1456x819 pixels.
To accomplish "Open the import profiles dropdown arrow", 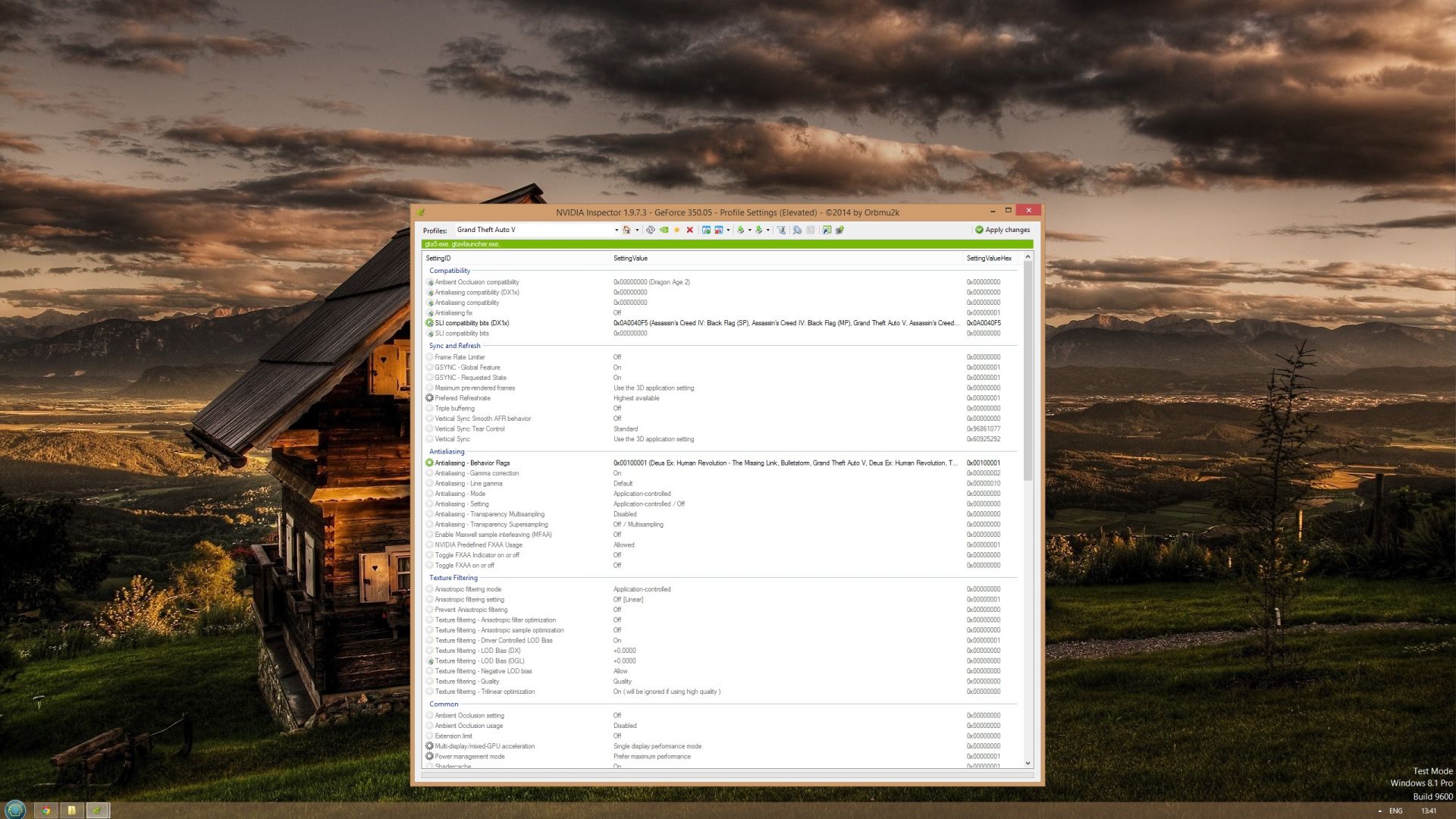I will pos(768,230).
